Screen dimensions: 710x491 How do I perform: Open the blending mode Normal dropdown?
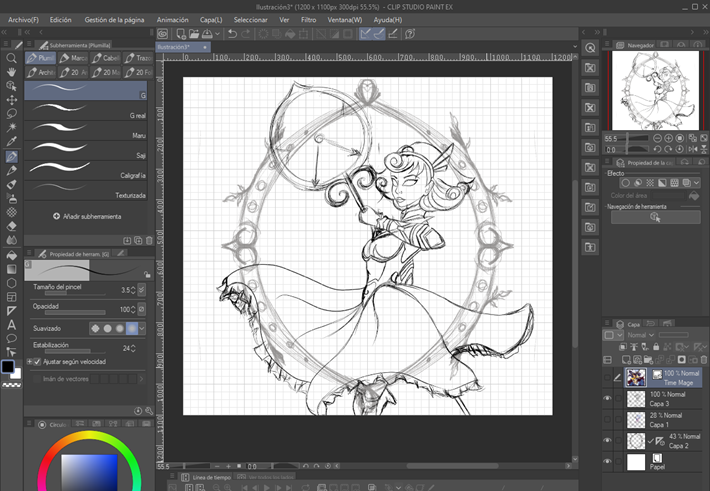pos(640,335)
